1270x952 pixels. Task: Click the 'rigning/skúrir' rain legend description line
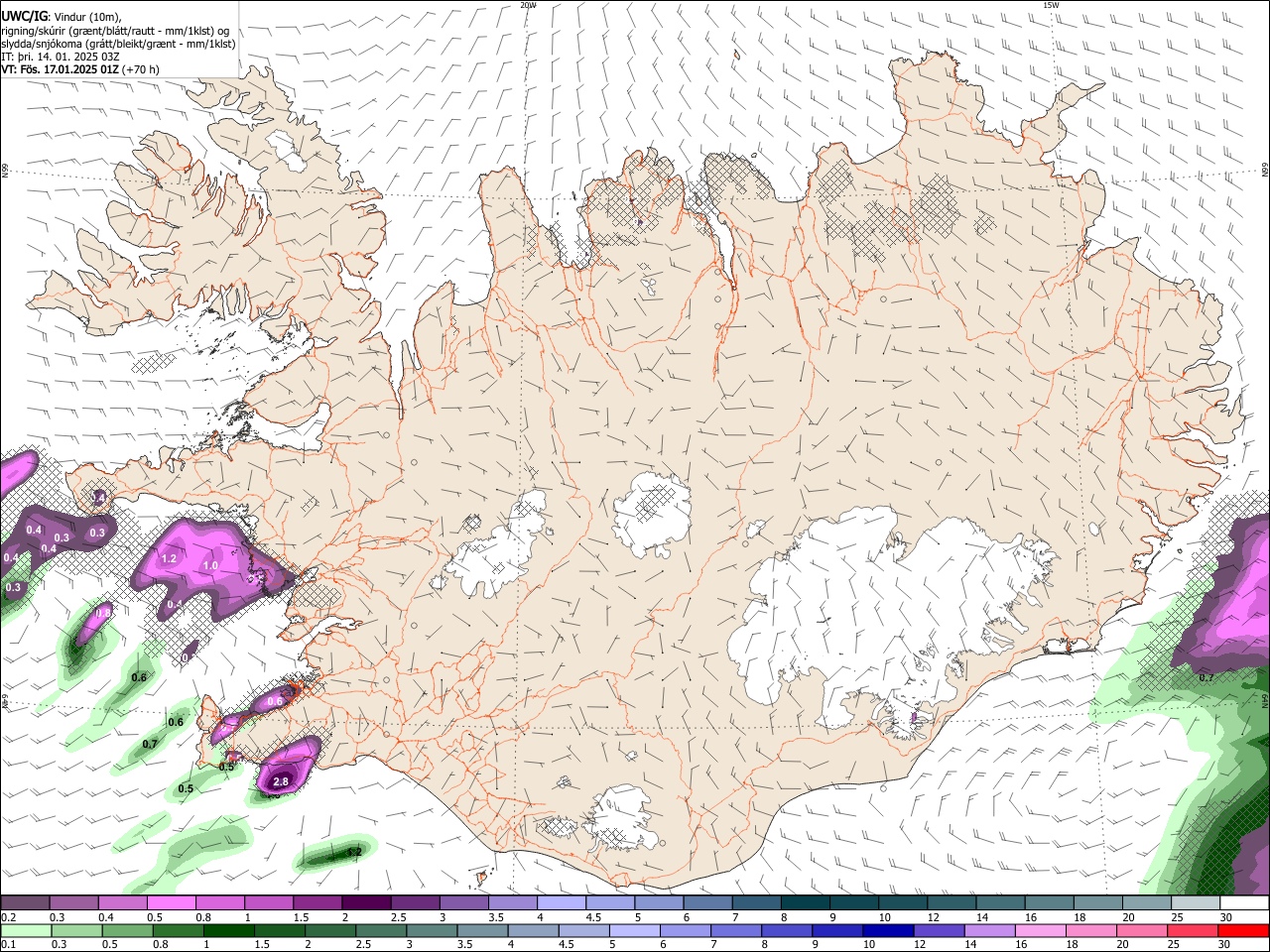115,30
